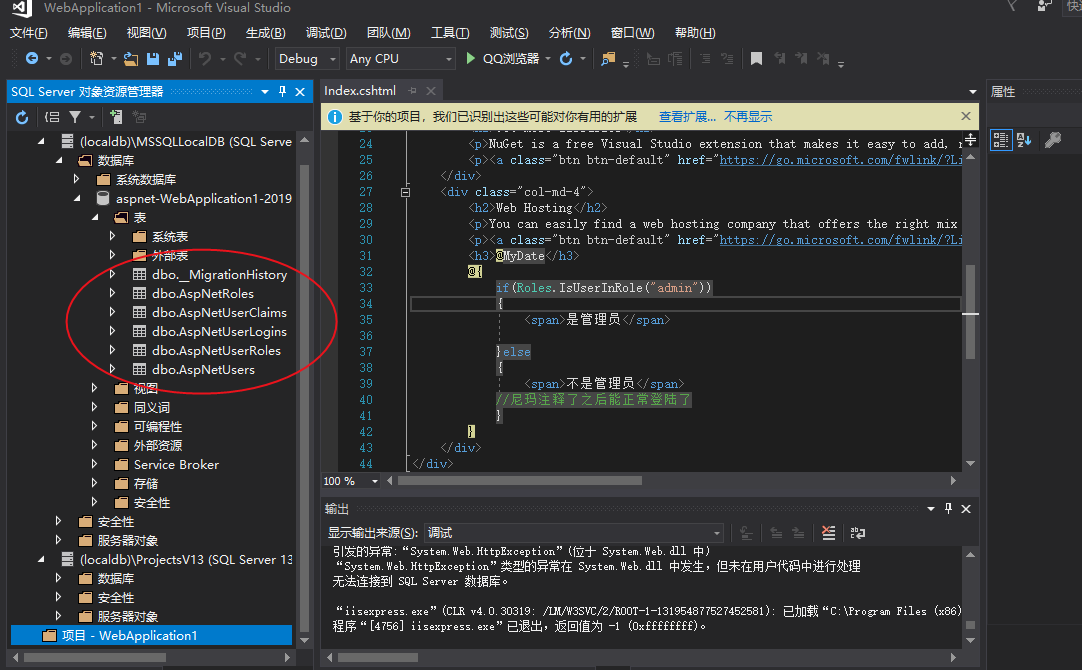Click the go.microsoft.com link on line 30

841,240
